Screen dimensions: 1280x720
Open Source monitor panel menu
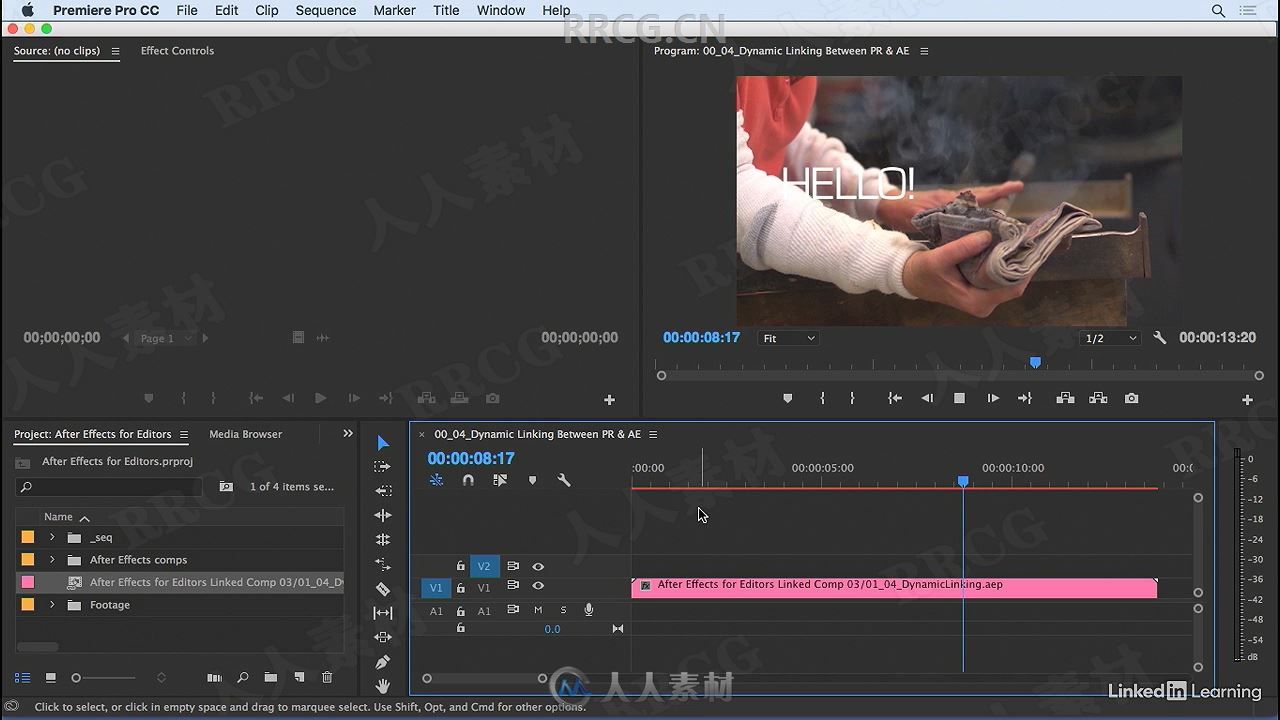[x=115, y=51]
